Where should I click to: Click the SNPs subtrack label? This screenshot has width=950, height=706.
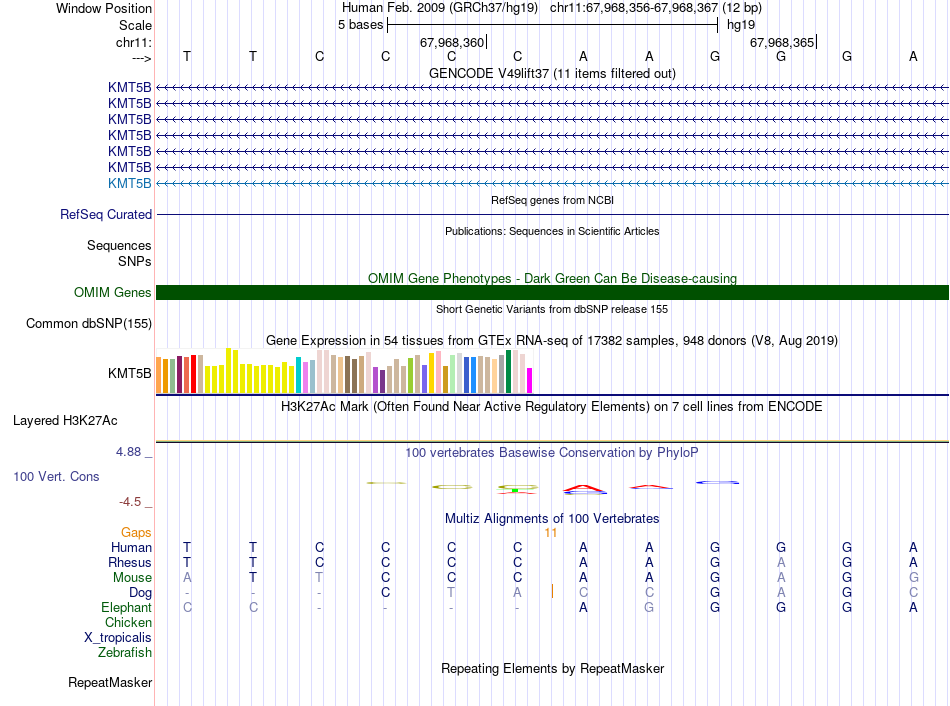(135, 261)
